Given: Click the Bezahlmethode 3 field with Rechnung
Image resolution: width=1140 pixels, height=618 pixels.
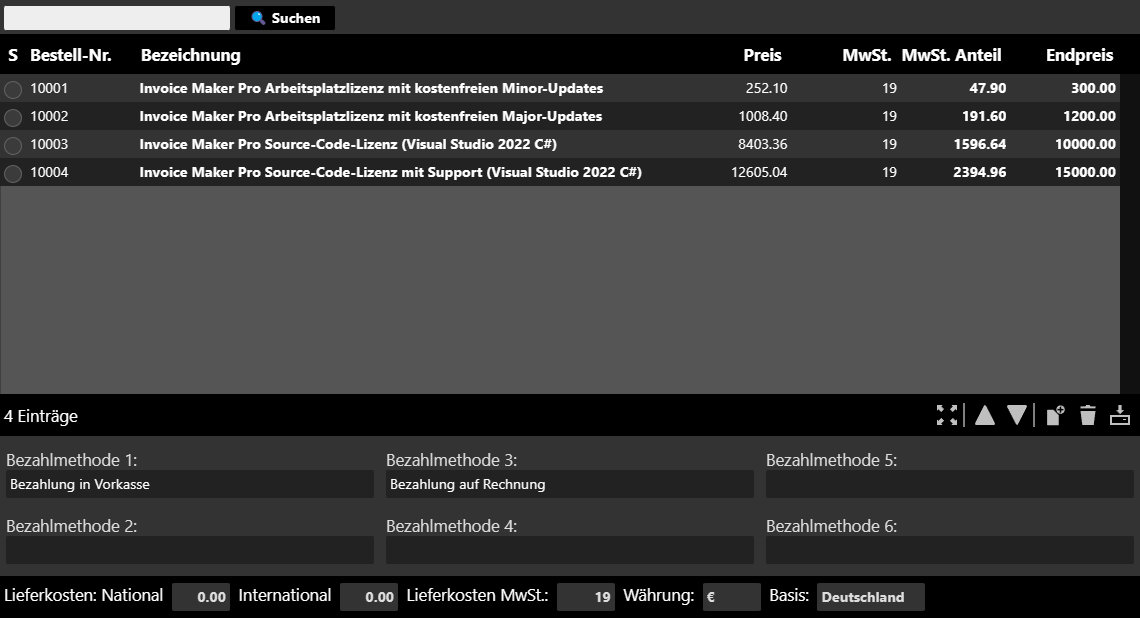Looking at the screenshot, I should [569, 484].
